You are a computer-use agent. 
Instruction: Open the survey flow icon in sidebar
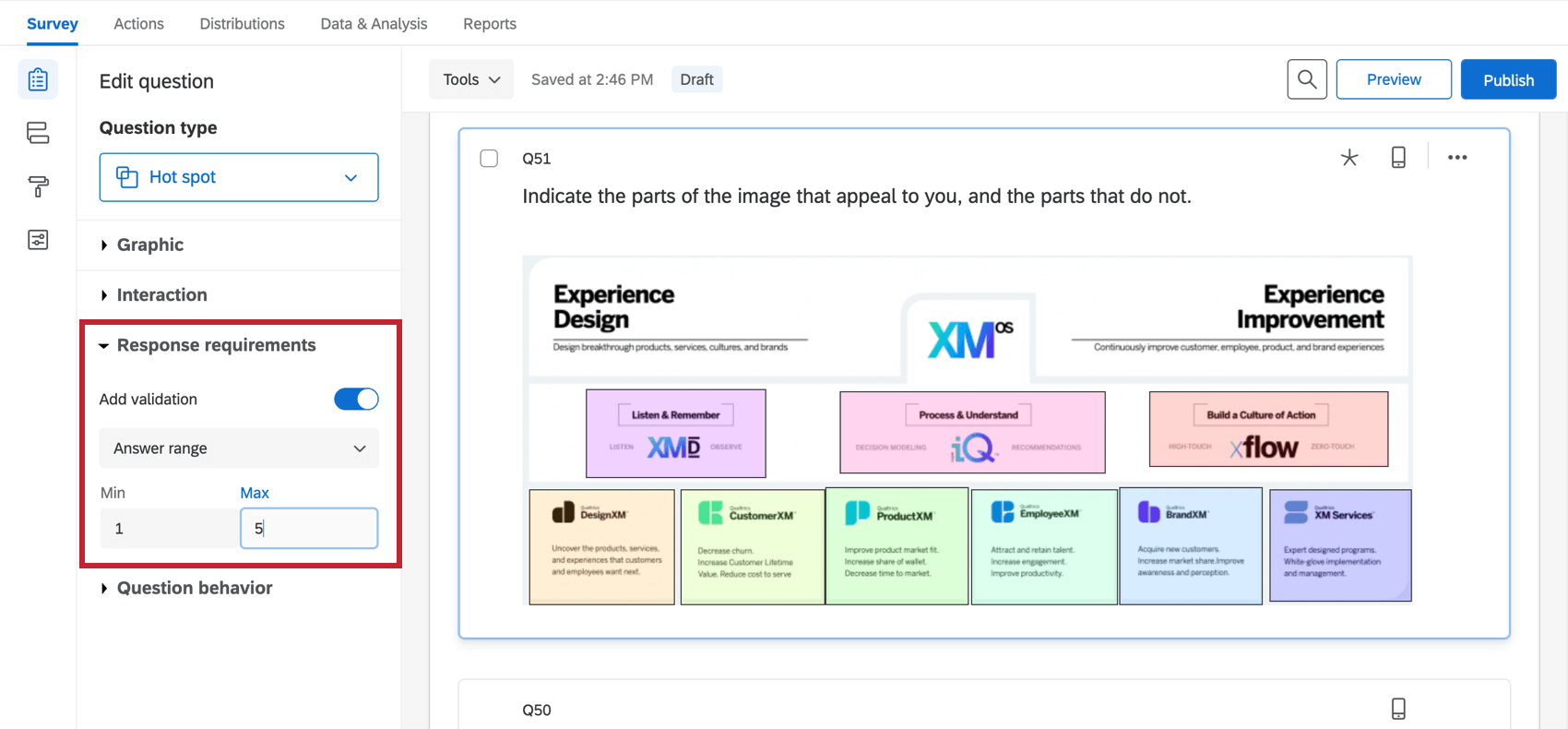(38, 133)
